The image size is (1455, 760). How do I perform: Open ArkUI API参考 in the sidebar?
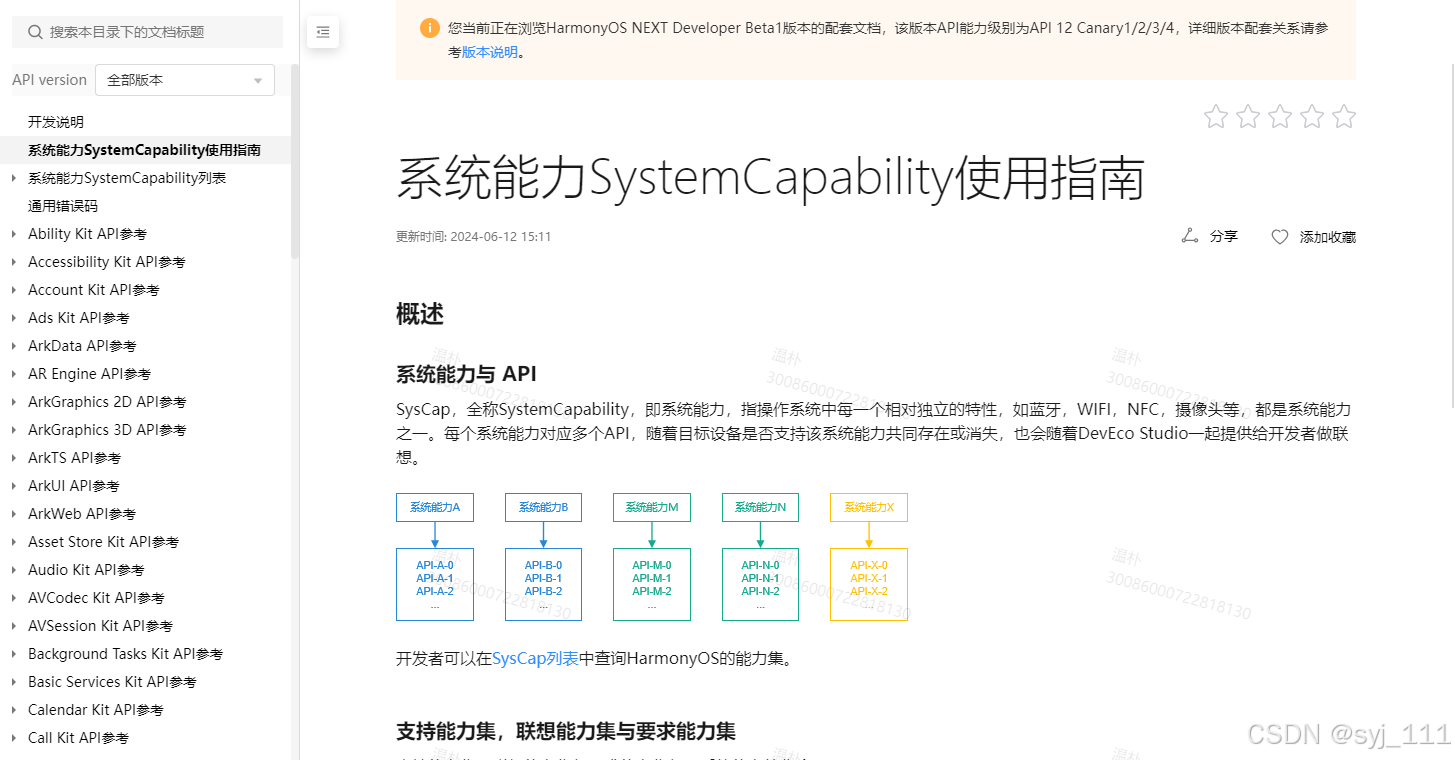(74, 486)
